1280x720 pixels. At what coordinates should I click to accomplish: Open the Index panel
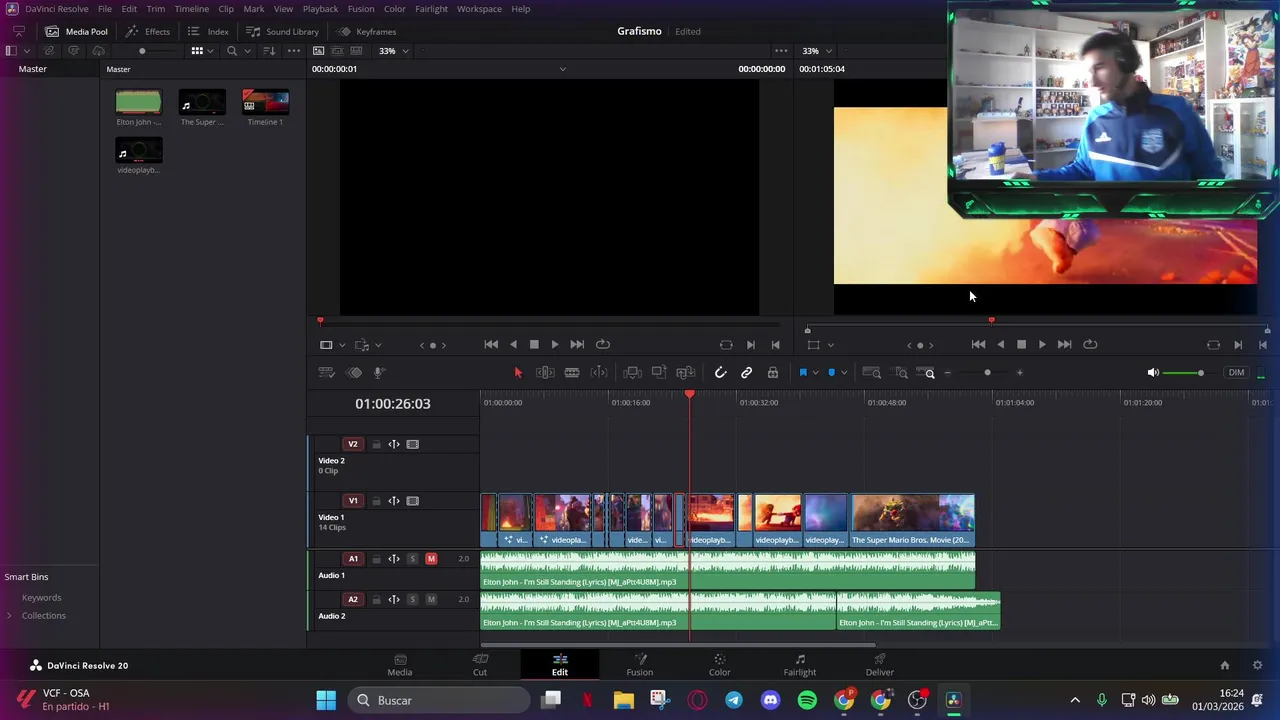[209, 31]
